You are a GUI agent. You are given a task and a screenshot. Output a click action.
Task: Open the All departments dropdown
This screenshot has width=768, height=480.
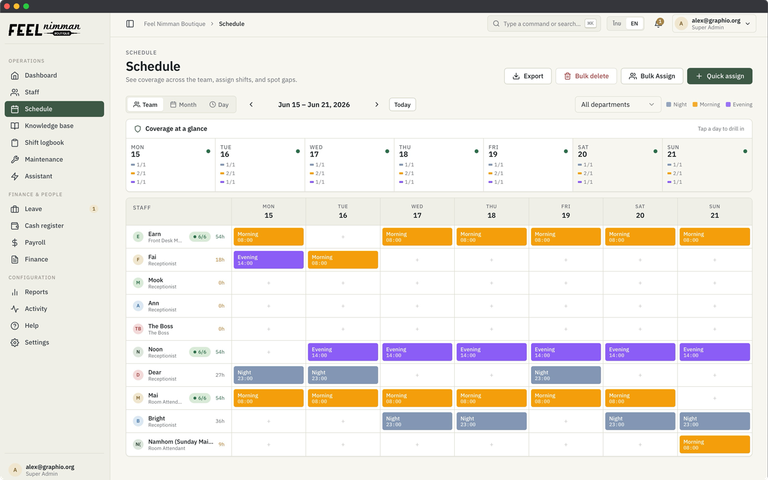click(618, 104)
